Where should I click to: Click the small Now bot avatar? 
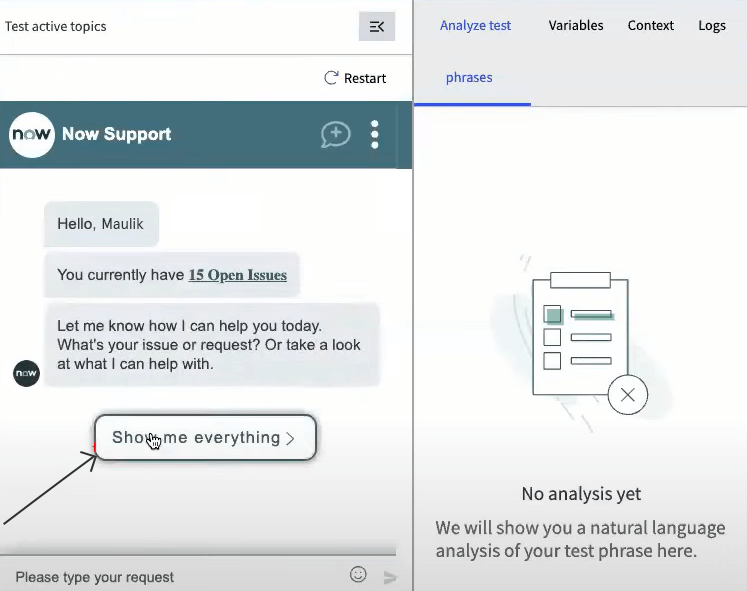[26, 373]
